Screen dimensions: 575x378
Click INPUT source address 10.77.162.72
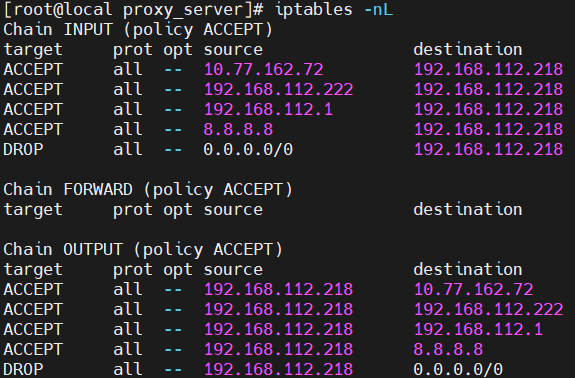pos(263,70)
